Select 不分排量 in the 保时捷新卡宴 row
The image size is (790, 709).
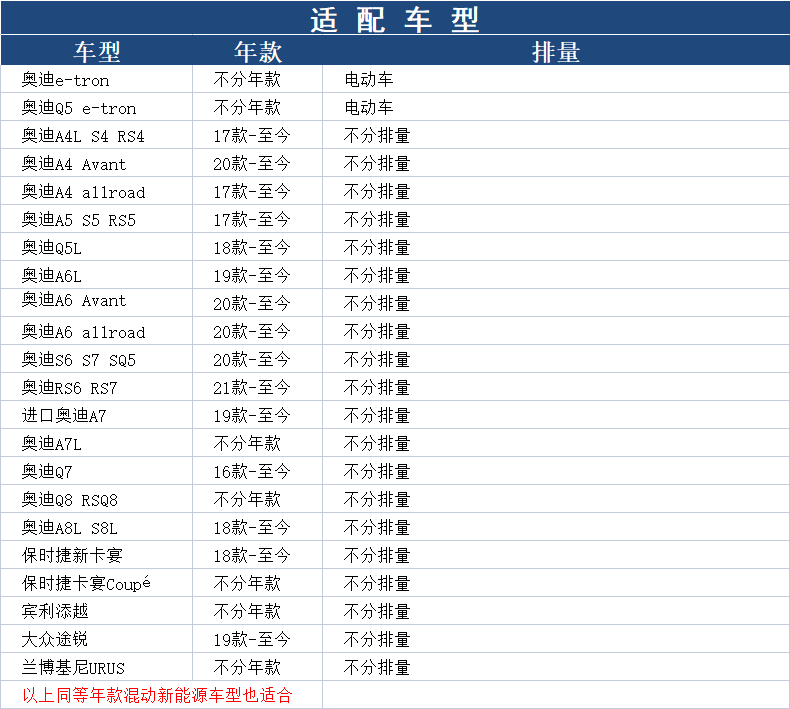377,556
